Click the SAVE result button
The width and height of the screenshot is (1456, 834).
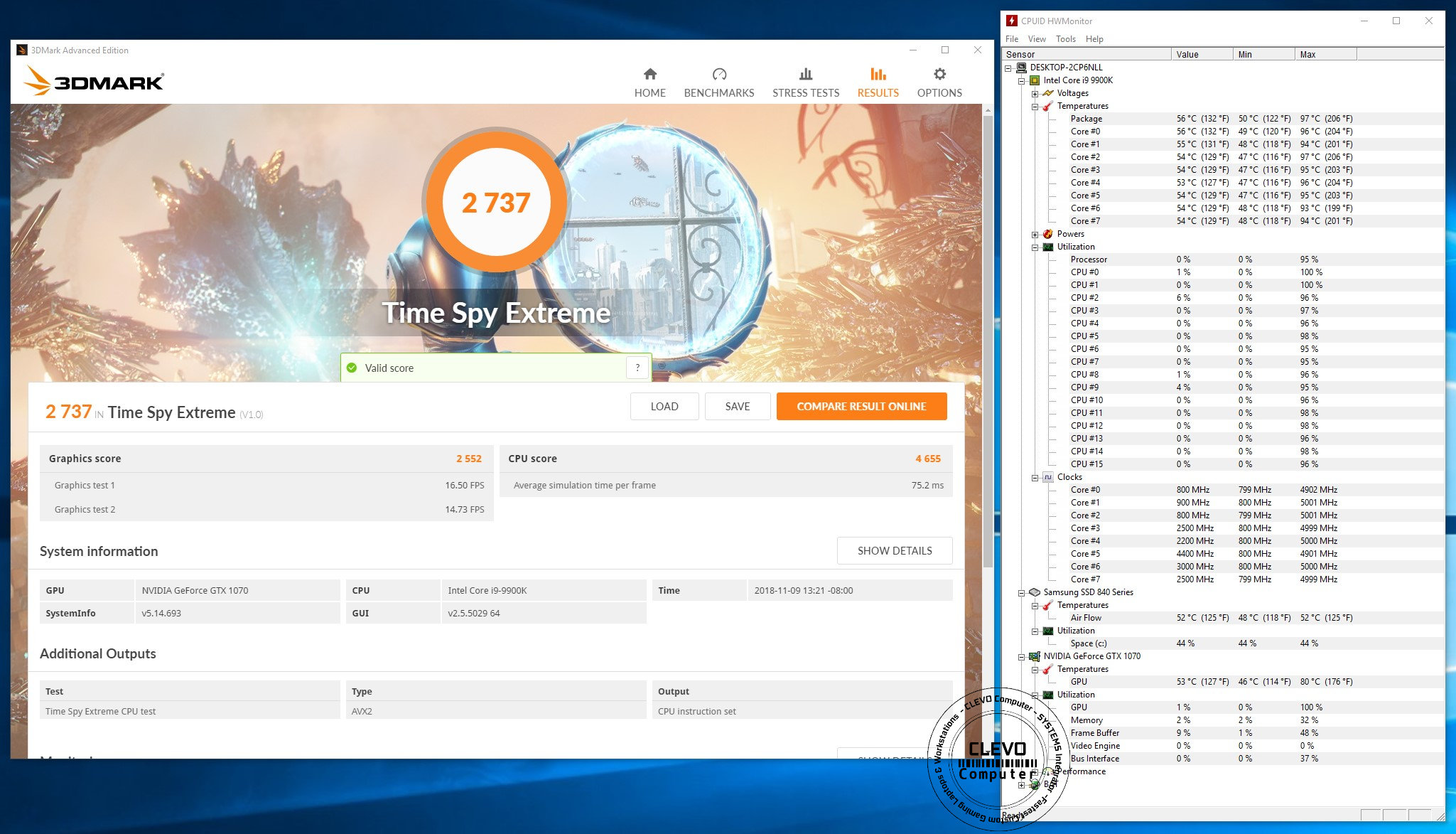(x=738, y=407)
